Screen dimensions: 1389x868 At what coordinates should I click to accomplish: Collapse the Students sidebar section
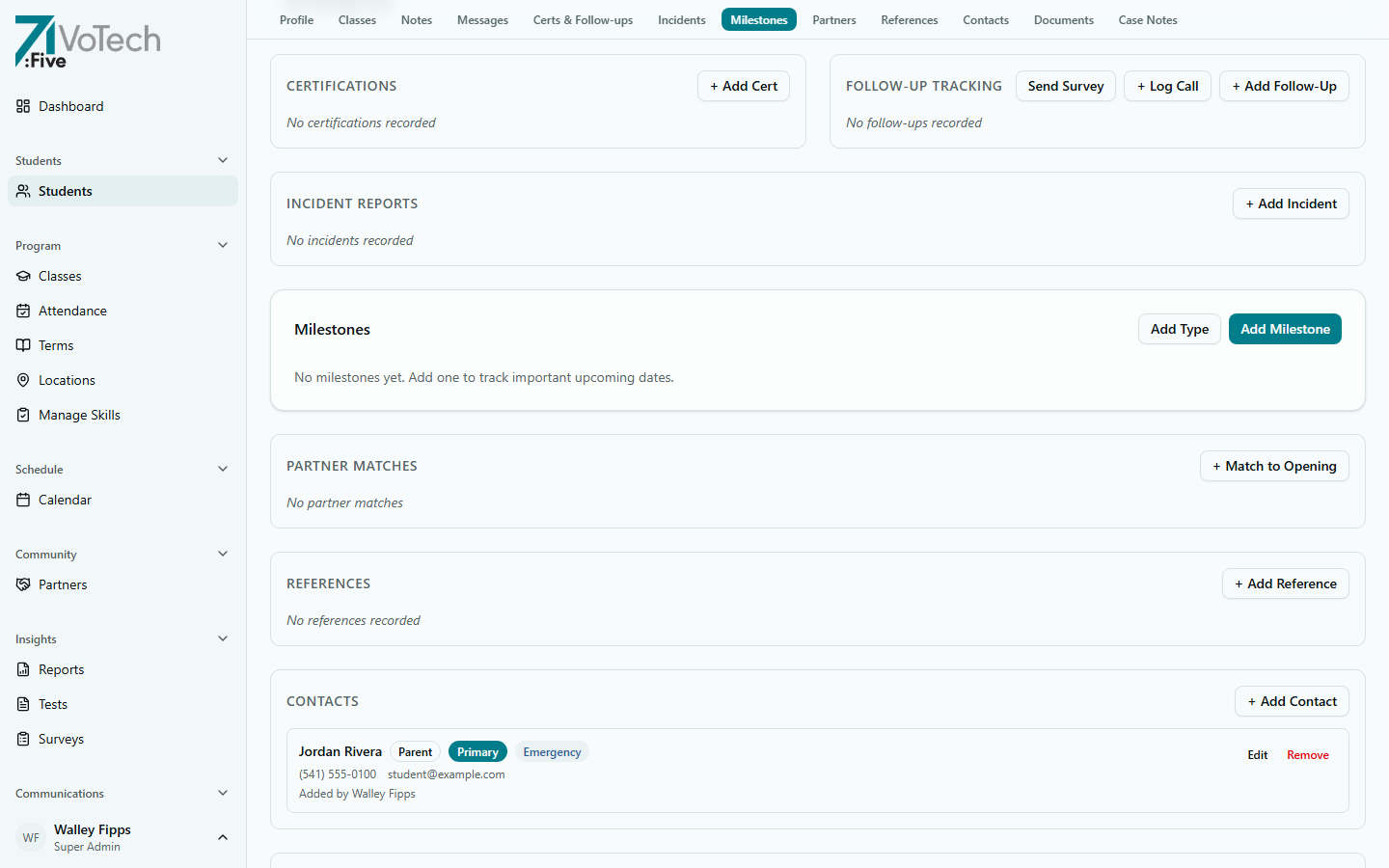tap(223, 160)
